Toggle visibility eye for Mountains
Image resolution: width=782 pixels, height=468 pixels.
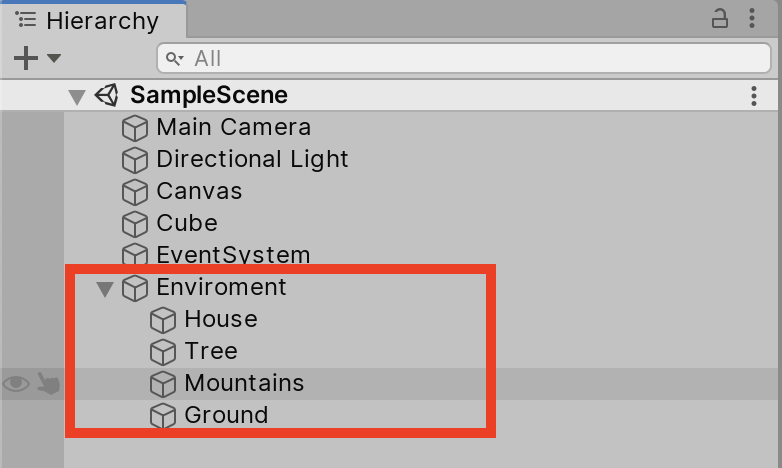(x=16, y=384)
